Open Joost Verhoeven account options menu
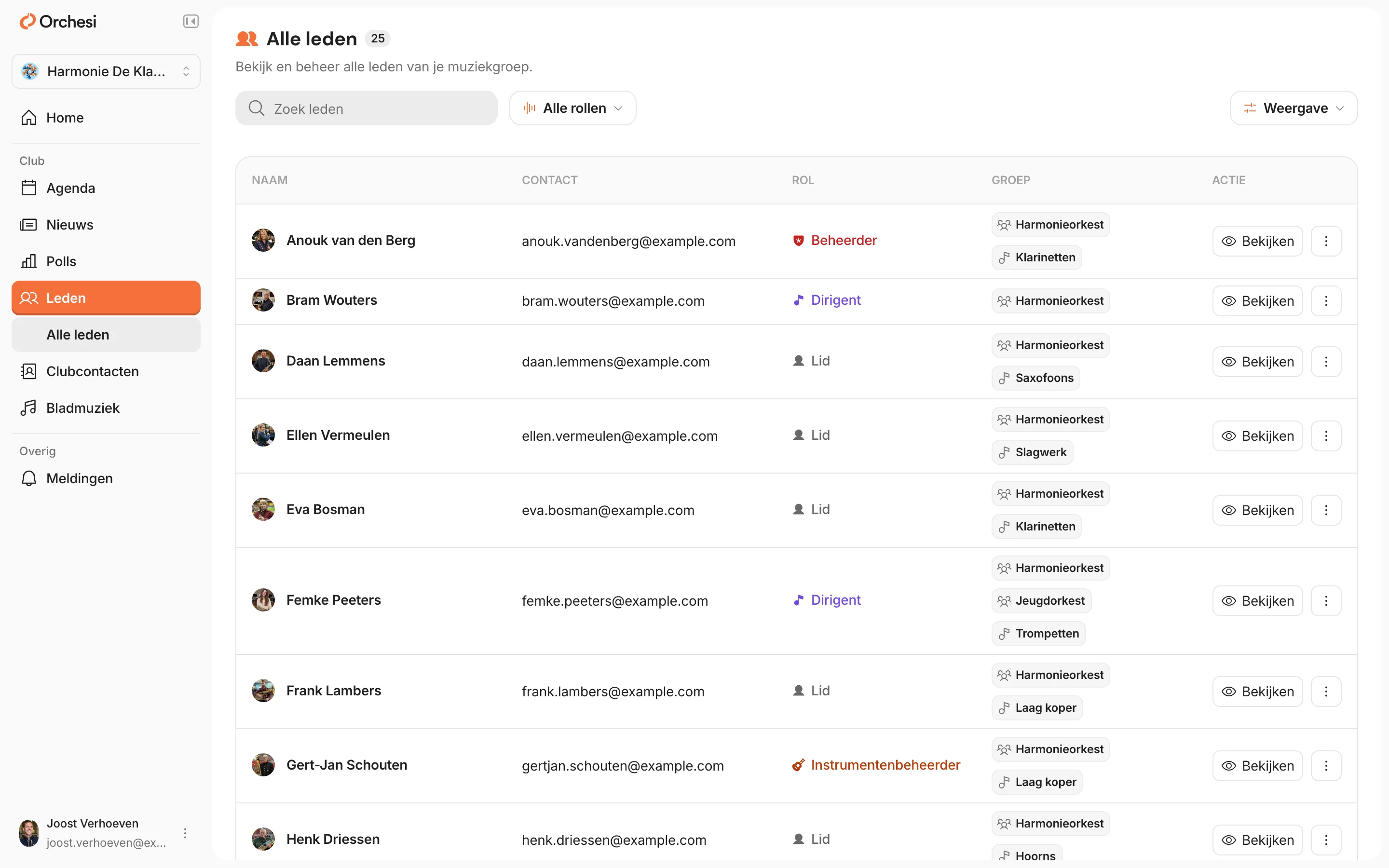 point(185,833)
